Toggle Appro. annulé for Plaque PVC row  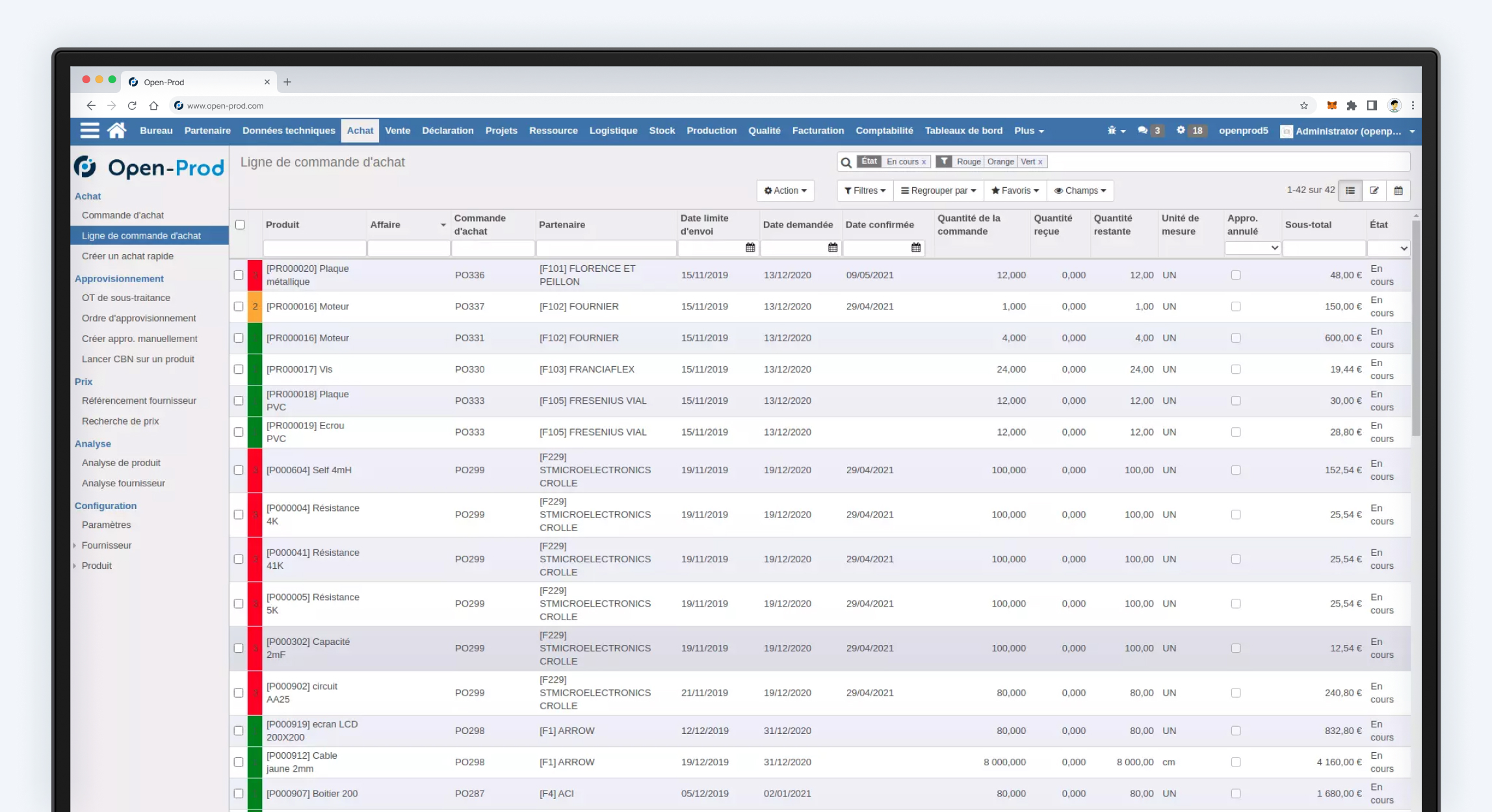pos(1236,400)
